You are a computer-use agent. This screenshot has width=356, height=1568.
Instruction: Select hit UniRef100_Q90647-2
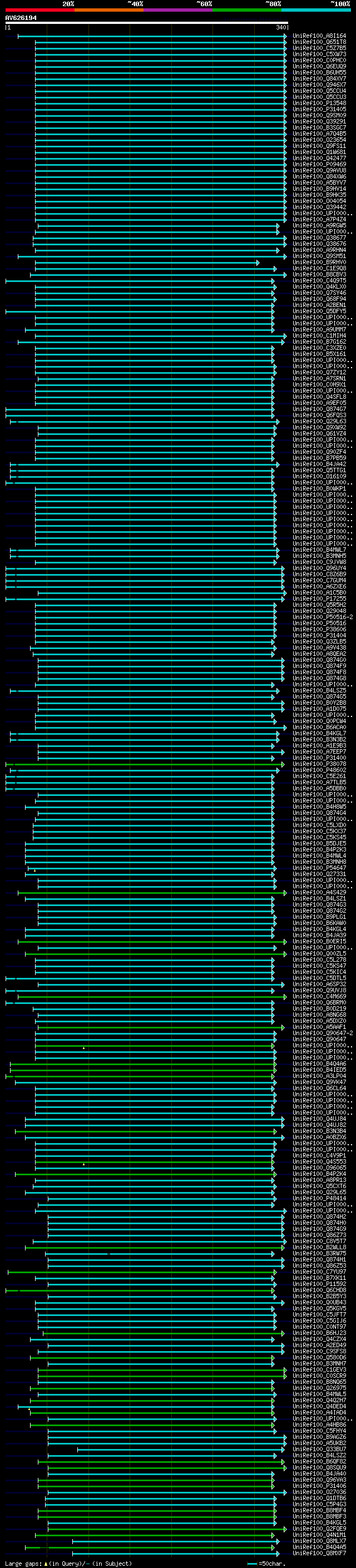(323, 1033)
